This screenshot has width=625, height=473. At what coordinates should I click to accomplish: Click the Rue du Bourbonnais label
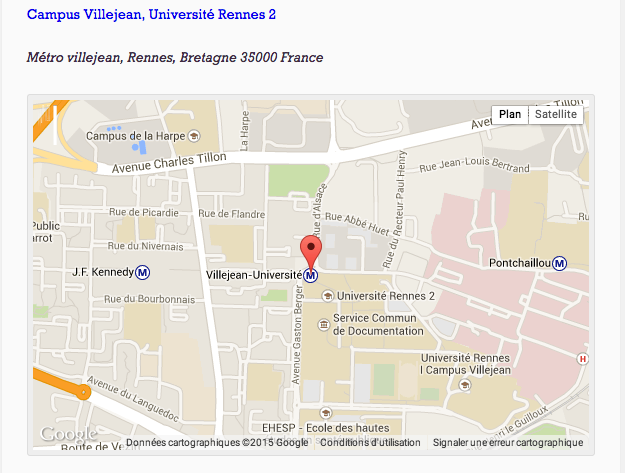click(x=149, y=299)
